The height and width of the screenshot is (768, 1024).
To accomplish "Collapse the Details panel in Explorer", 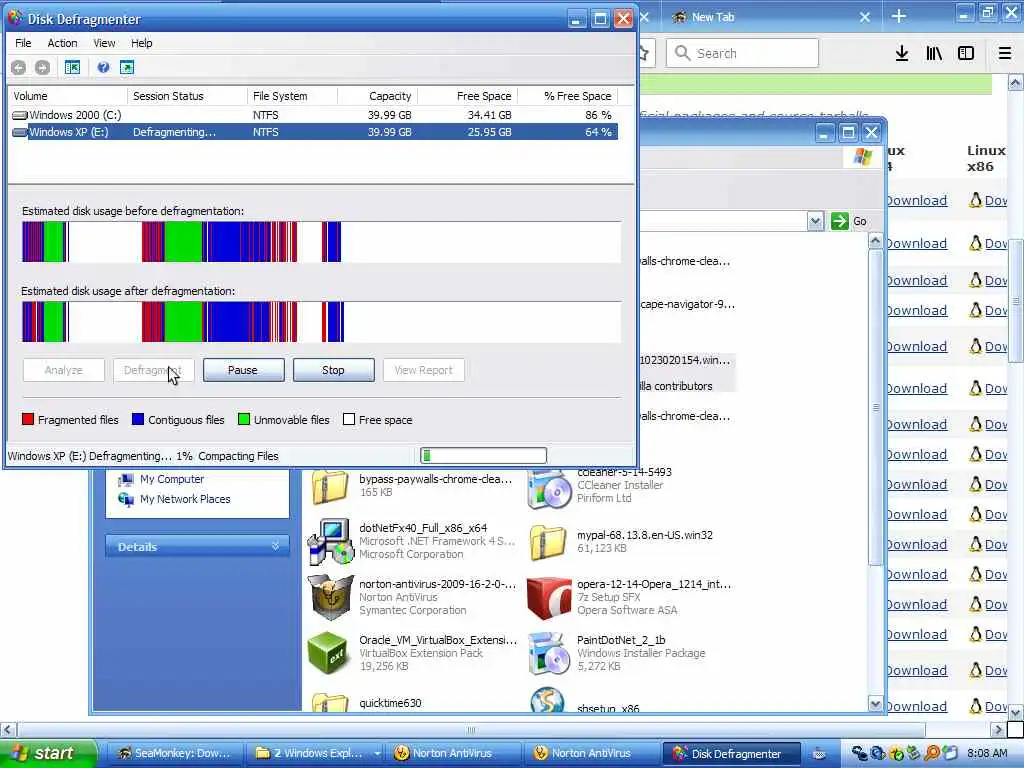I will (x=276, y=545).
